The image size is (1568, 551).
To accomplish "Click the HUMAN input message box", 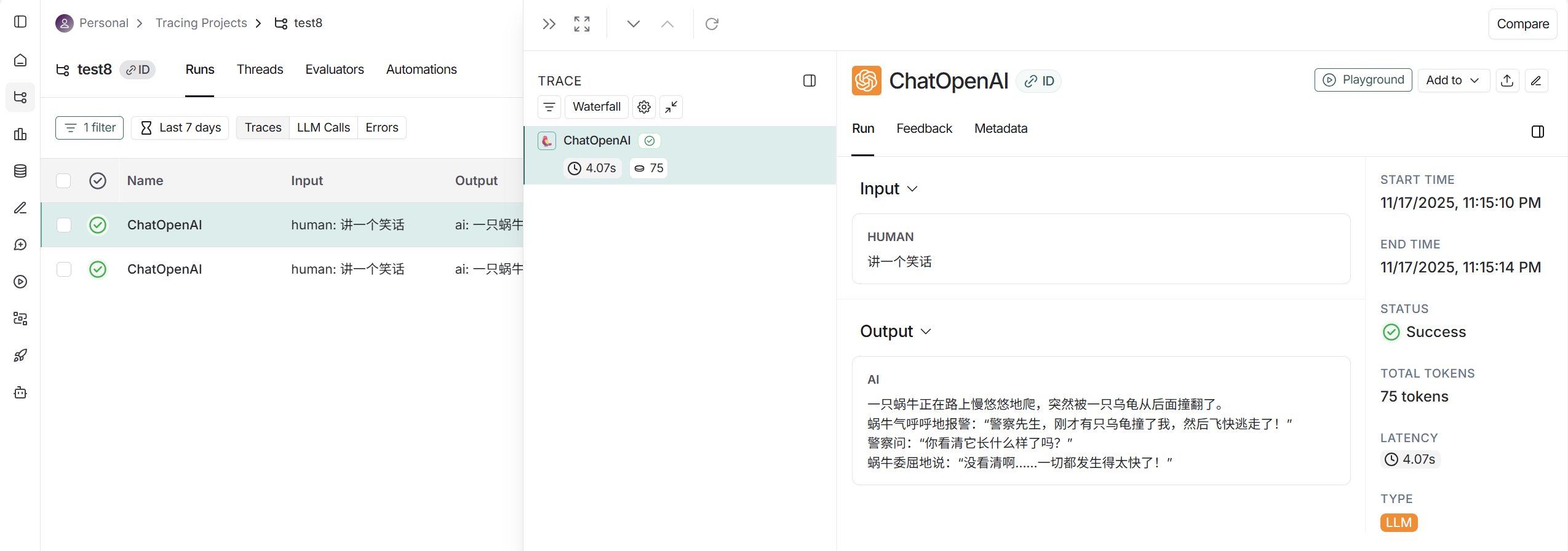I will tap(1101, 249).
